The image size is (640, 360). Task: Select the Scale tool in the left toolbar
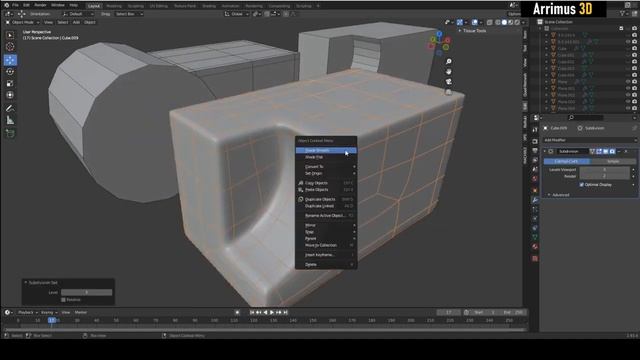10,84
